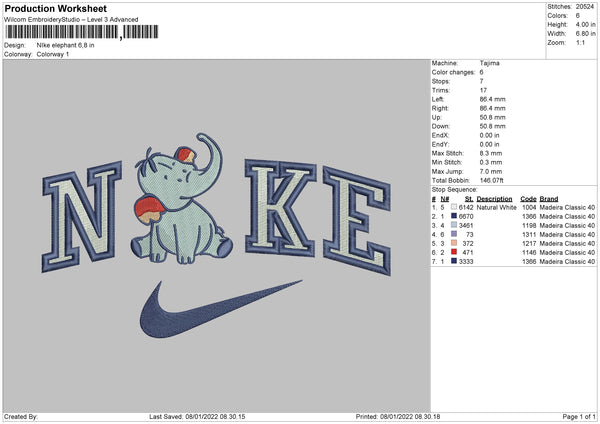Click the 'Production Worksheet' title

pyautogui.click(x=55, y=8)
